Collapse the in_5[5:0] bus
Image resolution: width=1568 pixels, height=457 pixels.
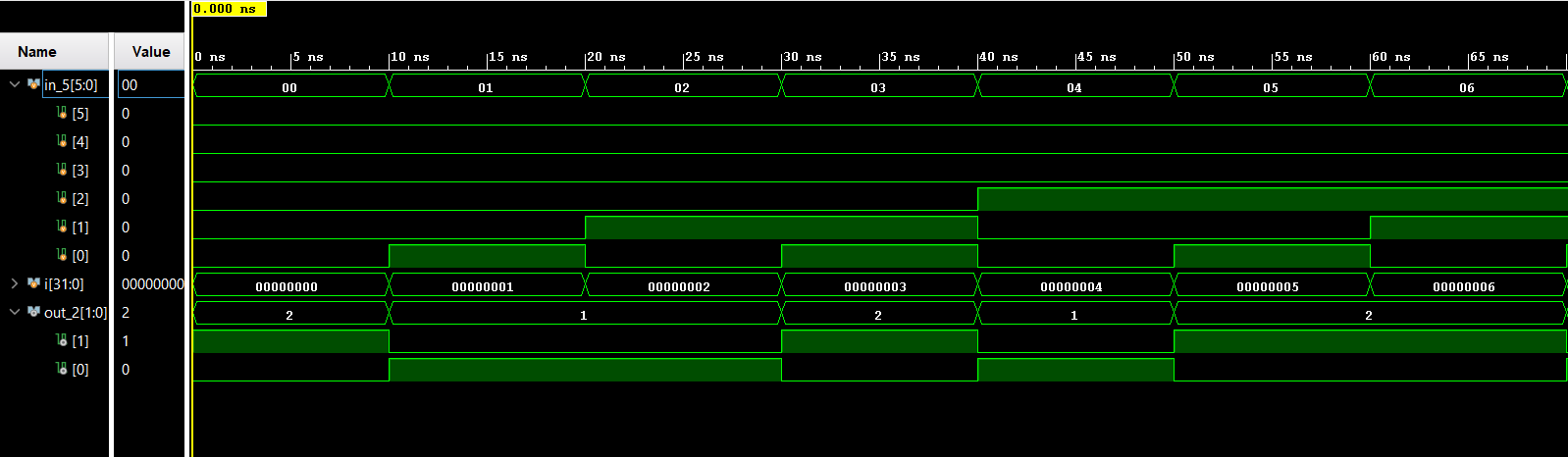tap(15, 85)
